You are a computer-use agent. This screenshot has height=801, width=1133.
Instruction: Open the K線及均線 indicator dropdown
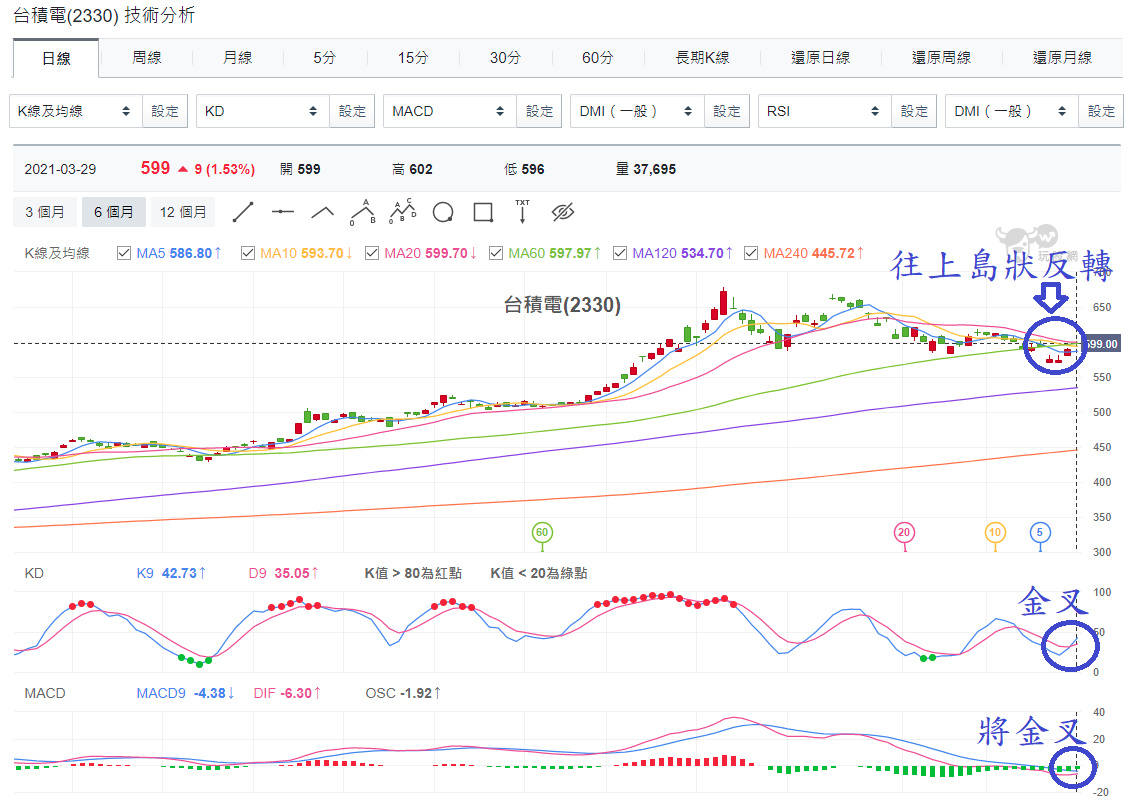coord(76,111)
